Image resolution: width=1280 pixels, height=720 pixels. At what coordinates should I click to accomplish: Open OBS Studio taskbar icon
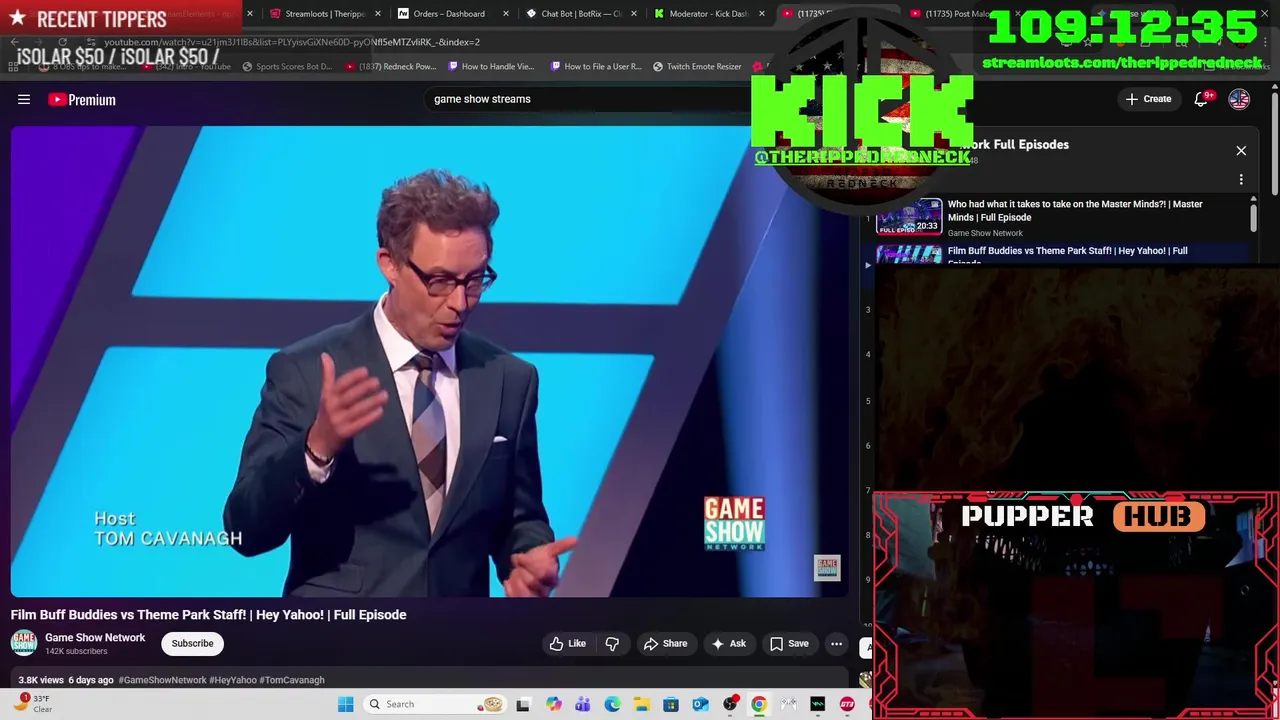[730, 704]
